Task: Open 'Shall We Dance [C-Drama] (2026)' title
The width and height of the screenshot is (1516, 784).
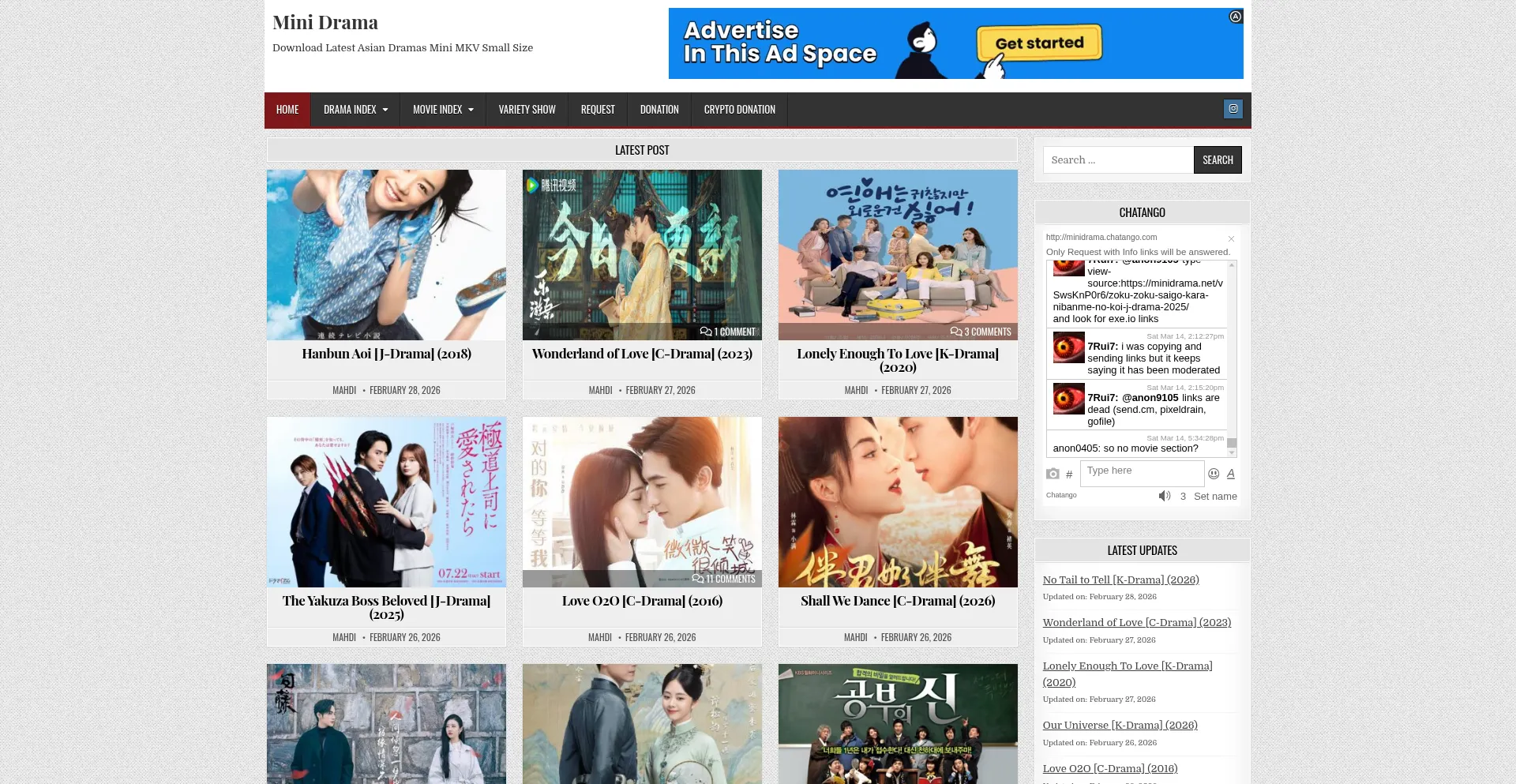Action: tap(898, 601)
